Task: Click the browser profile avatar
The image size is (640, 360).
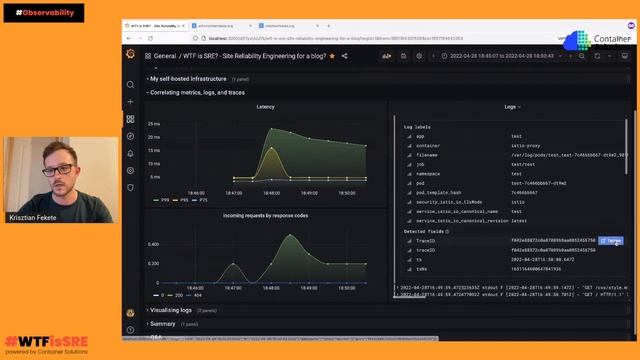Action: [x=631, y=26]
